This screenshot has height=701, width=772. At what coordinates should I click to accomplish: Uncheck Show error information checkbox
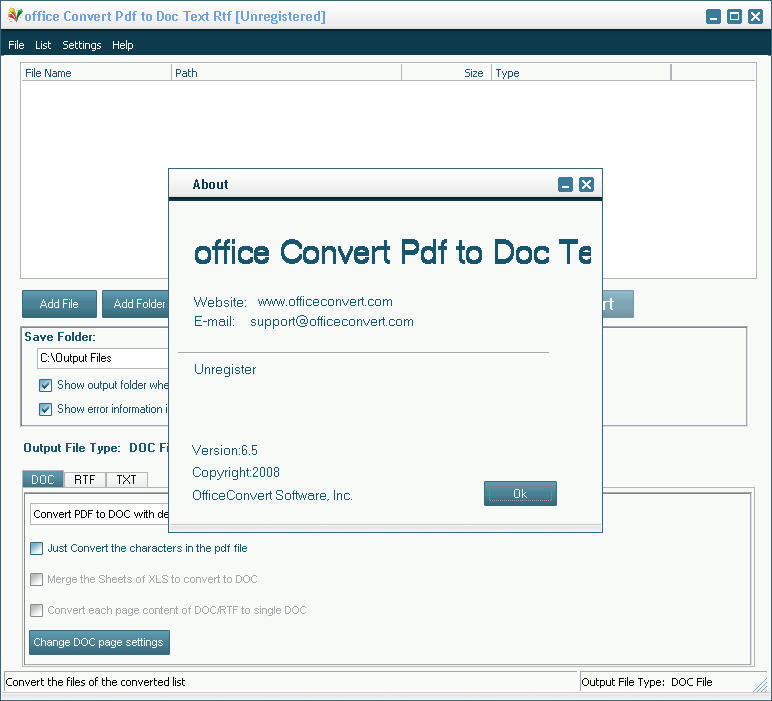click(45, 409)
